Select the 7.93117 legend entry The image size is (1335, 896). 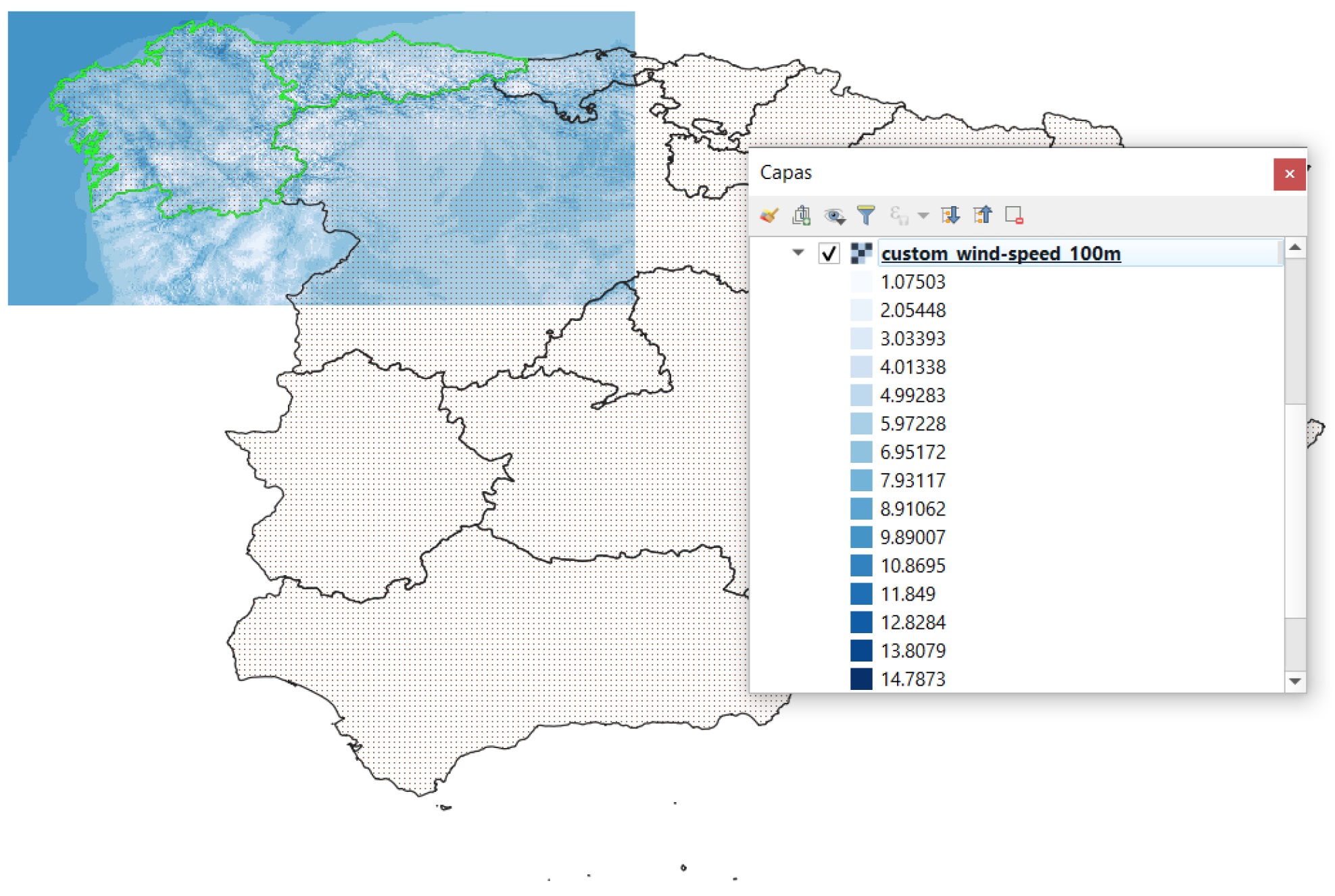click(912, 480)
